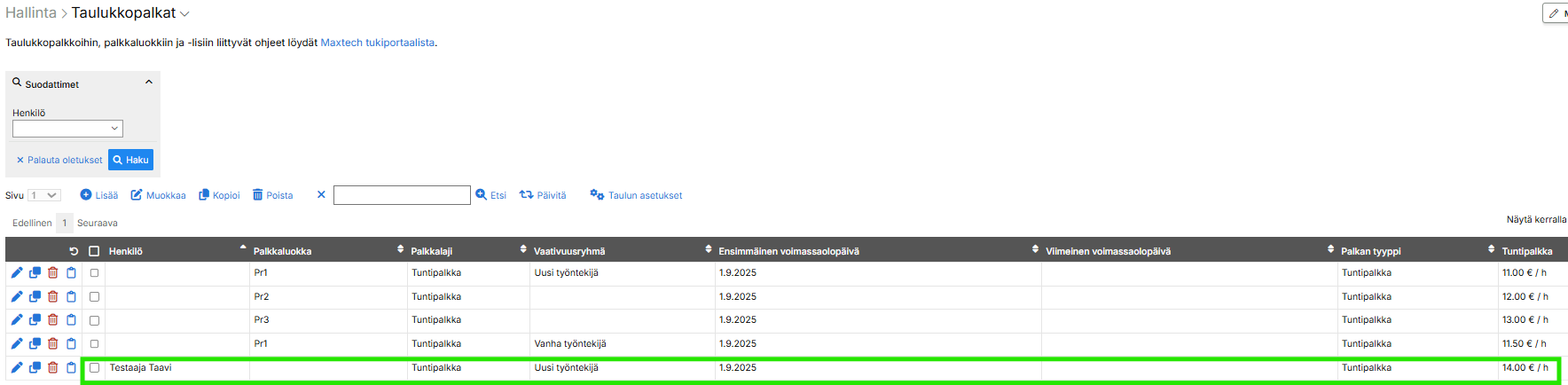Image resolution: width=1568 pixels, height=385 pixels.
Task: Open the Maxtech tukiportaalista link
Action: coord(377,43)
